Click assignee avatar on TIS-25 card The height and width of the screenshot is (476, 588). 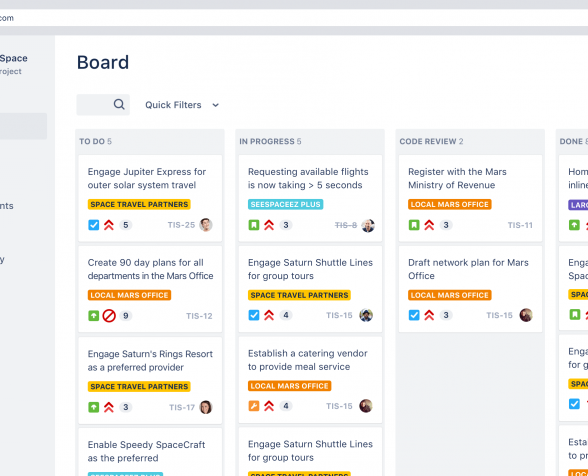click(x=206, y=225)
